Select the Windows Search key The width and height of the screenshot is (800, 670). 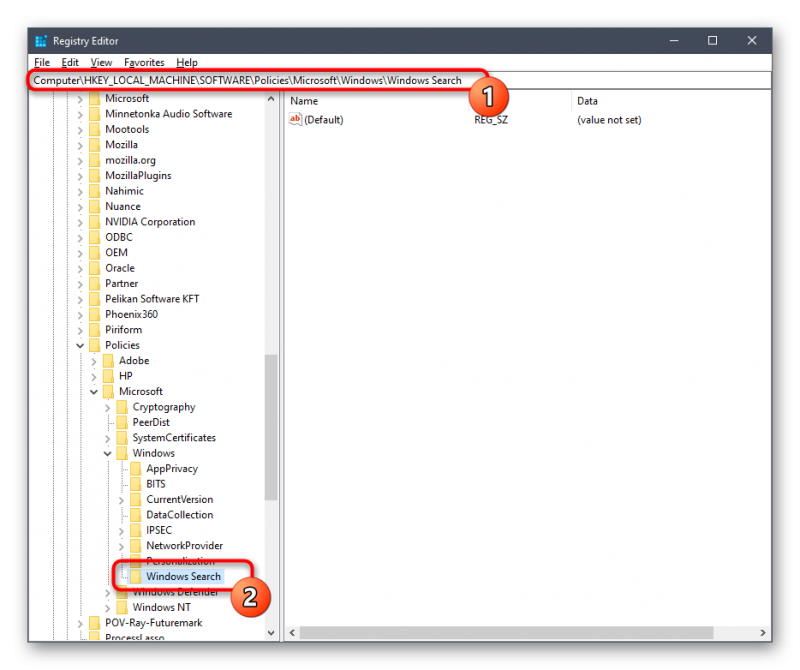183,577
